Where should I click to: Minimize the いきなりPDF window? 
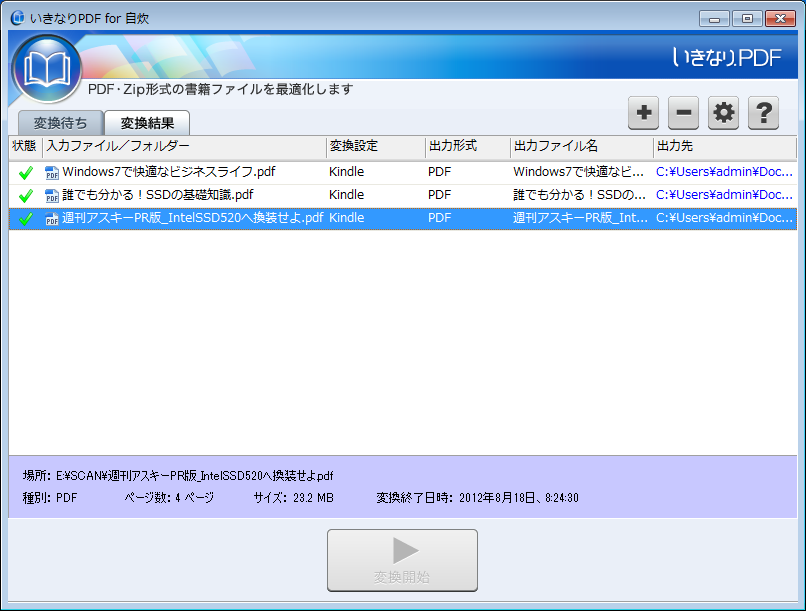[714, 19]
